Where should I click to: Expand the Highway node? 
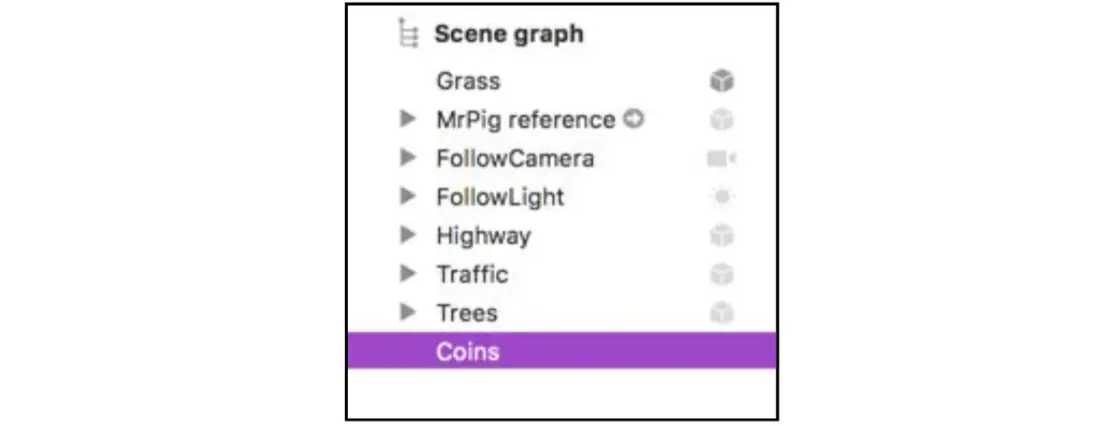point(407,236)
